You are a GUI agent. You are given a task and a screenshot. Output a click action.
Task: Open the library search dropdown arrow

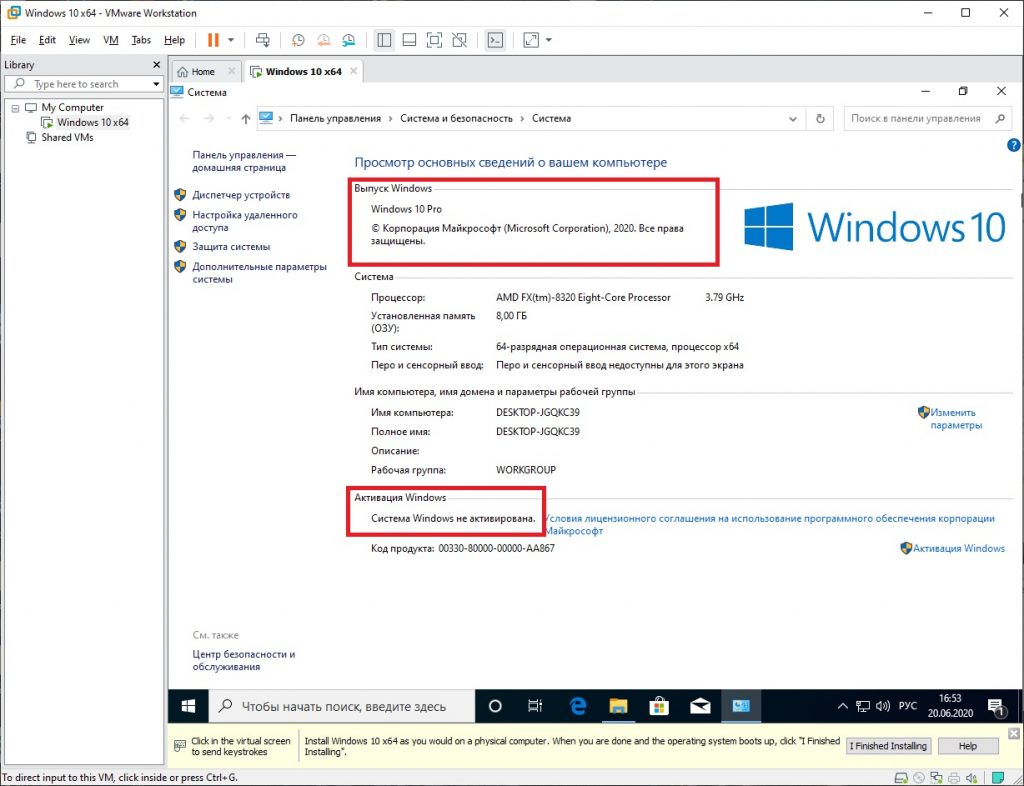(155, 84)
